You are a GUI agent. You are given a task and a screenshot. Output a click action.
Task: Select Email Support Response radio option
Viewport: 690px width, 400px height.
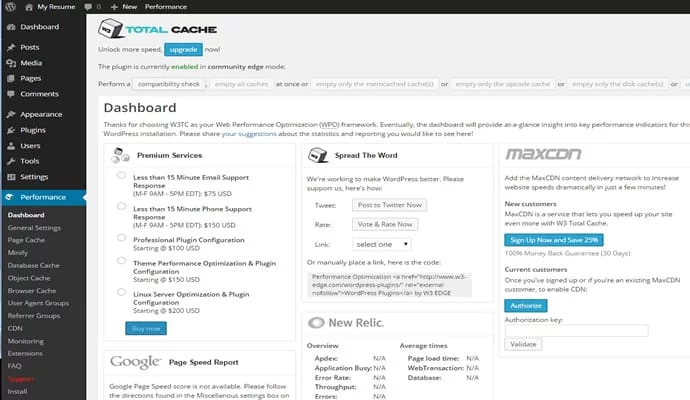click(121, 175)
